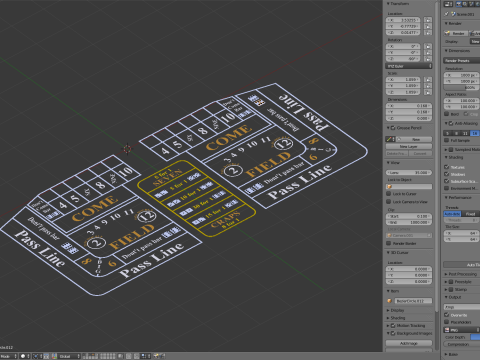This screenshot has width=480, height=360.
Task: Enable Lock Camera to View
Action: click(x=388, y=202)
